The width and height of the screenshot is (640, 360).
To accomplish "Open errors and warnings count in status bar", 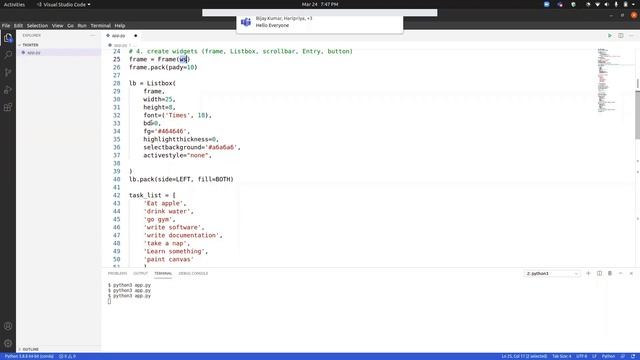I will [x=67, y=356].
